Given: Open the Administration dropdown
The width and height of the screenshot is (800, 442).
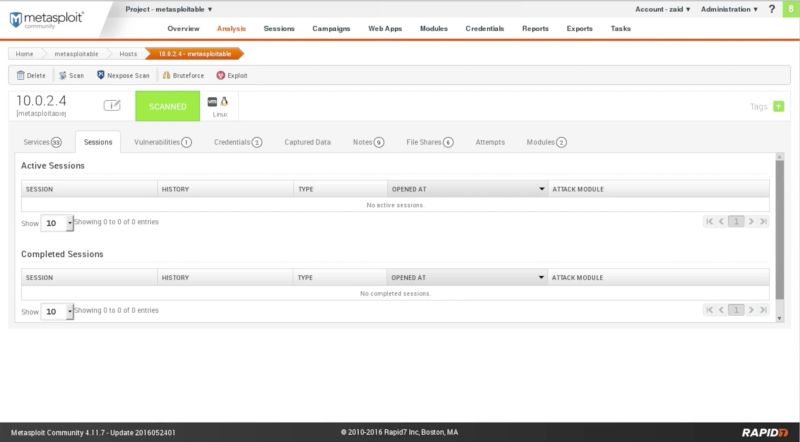Looking at the screenshot, I should coord(729,9).
